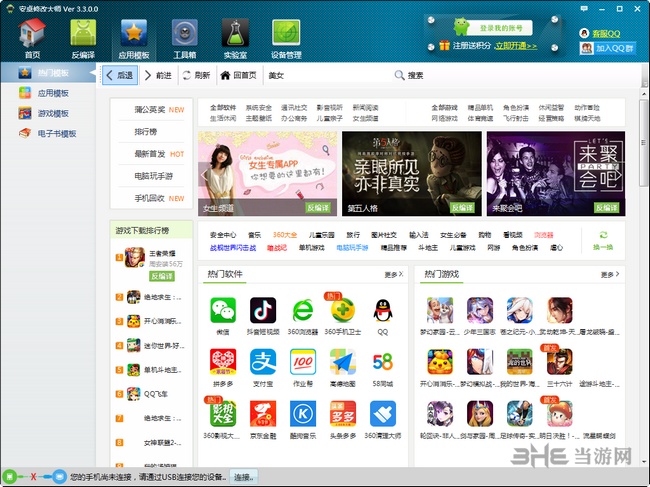Open the 实验室 flask icon
Viewport: 650px width, 487px height.
pos(235,39)
